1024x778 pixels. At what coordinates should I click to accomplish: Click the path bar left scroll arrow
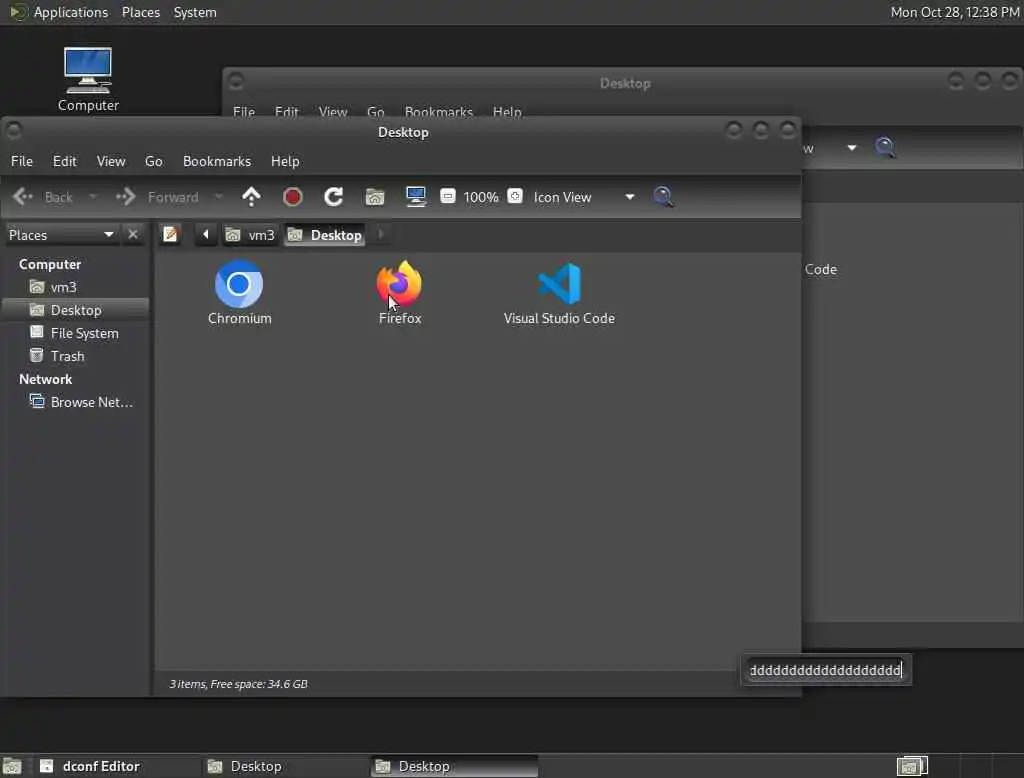click(x=205, y=235)
